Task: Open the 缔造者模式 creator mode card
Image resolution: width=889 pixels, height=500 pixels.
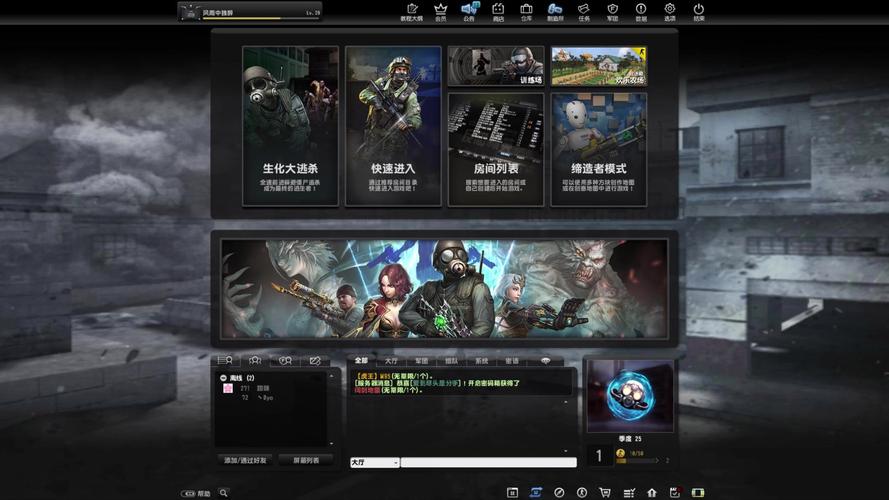Action: coord(599,150)
